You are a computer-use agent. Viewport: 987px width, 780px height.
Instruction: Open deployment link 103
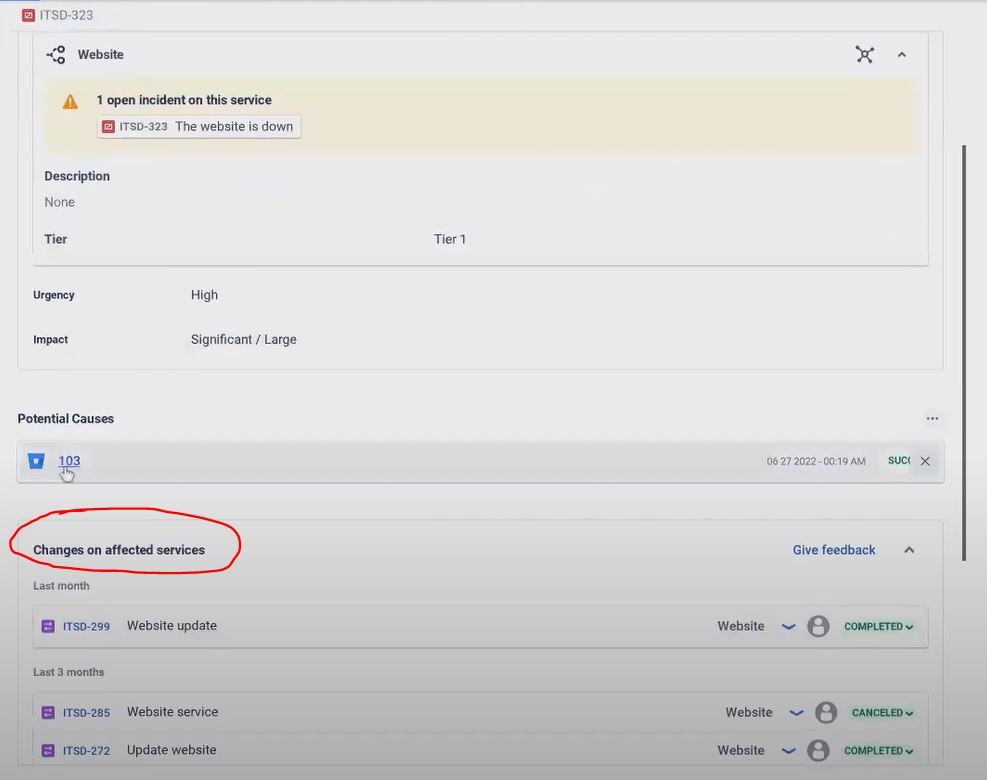click(x=69, y=461)
